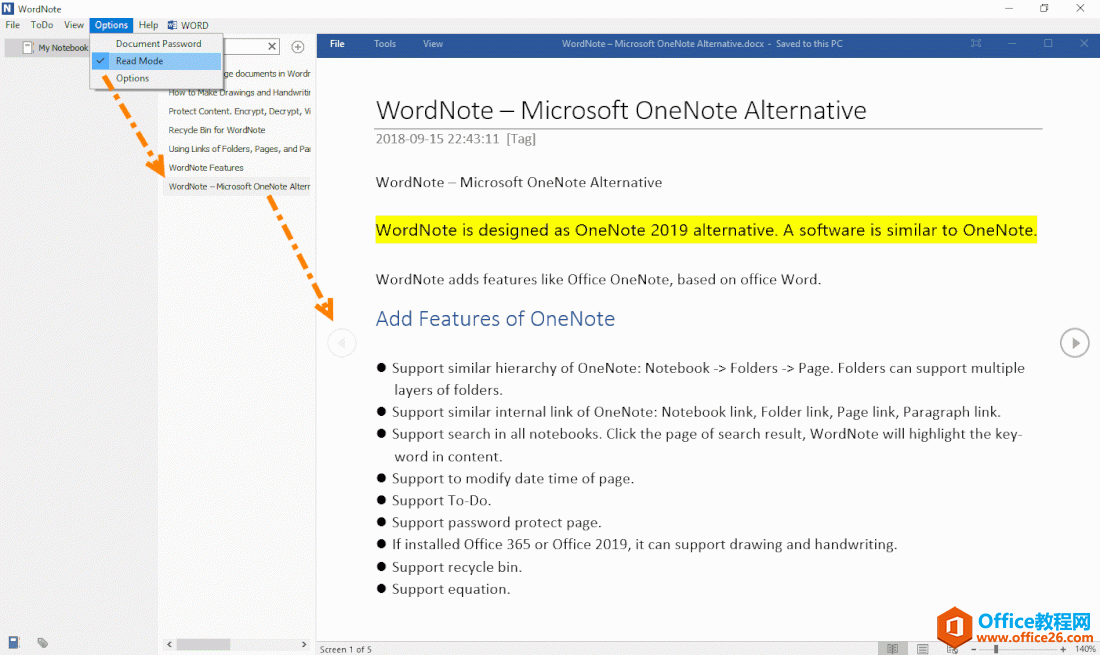Clear the search box with X icon
Screen dimensions: 1100x655
click(x=272, y=46)
